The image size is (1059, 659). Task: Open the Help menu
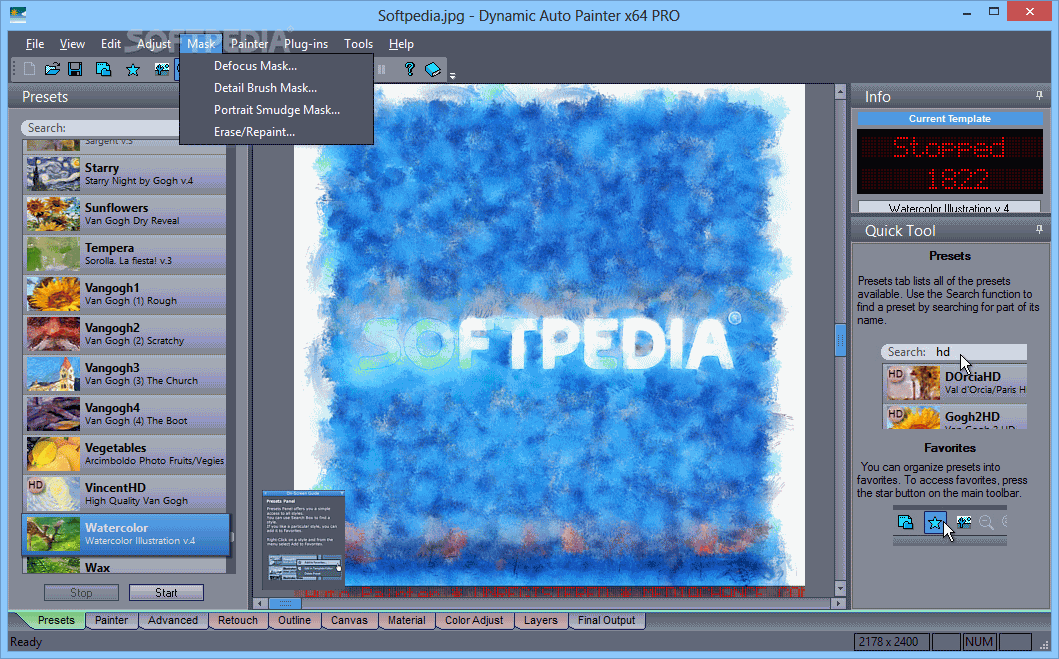401,44
